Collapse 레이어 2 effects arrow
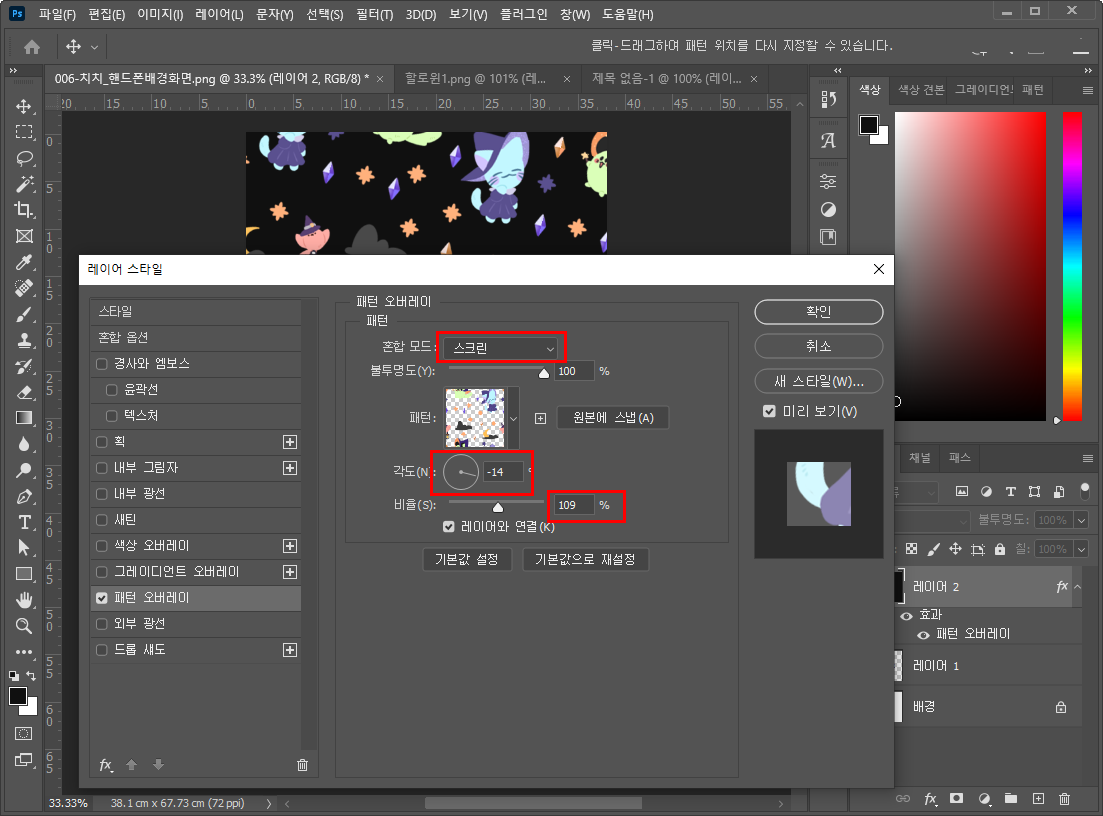The width and height of the screenshot is (1103, 816). pos(1078,587)
